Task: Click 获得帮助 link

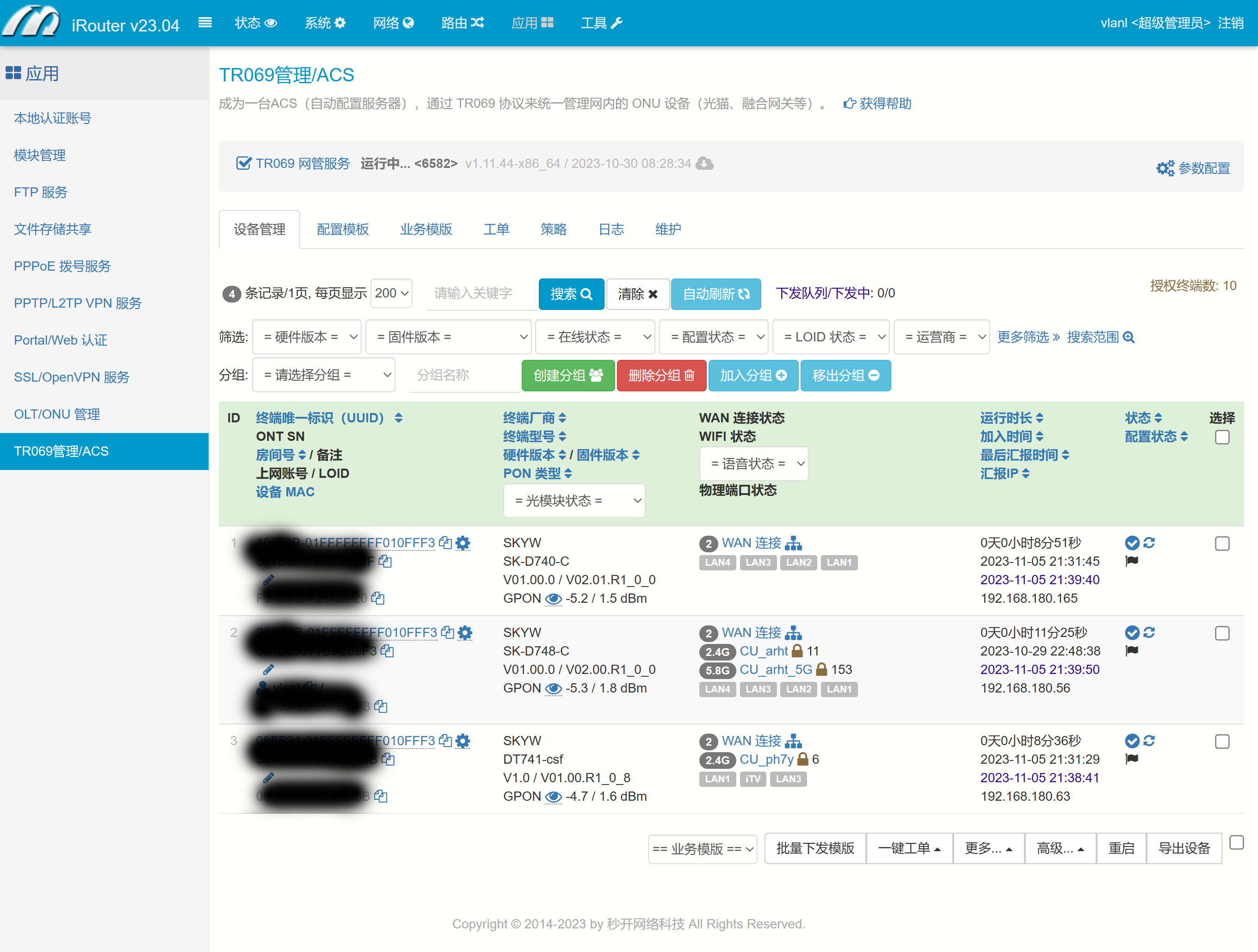Action: [877, 104]
